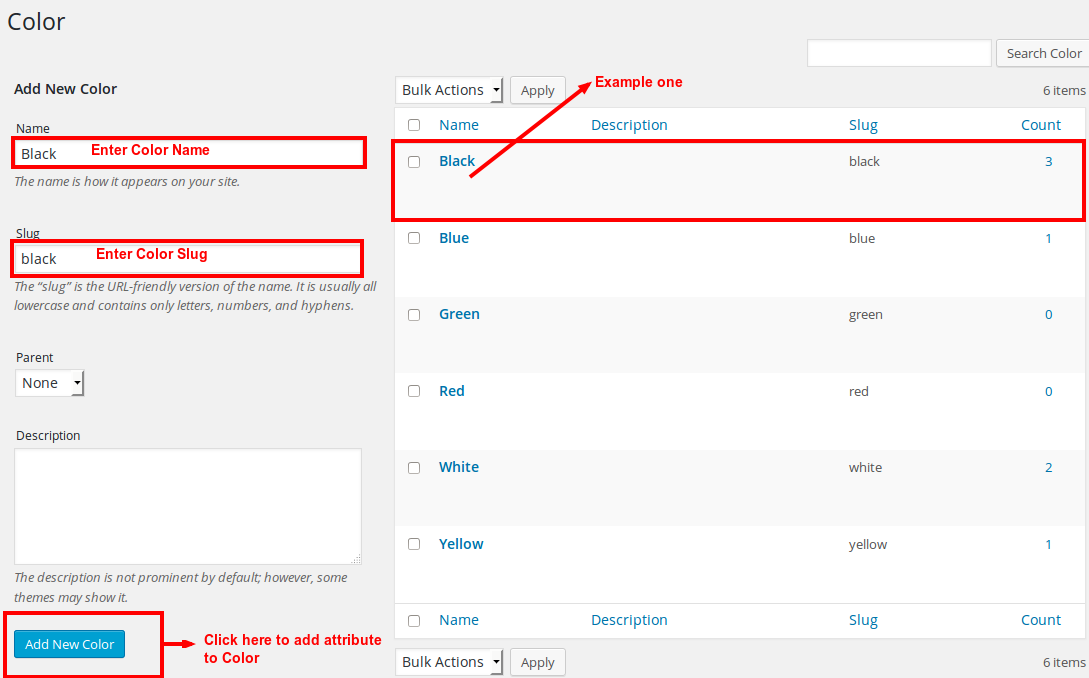Toggle the select-all checkbox in table header
This screenshot has width=1089, height=678.
(414, 125)
